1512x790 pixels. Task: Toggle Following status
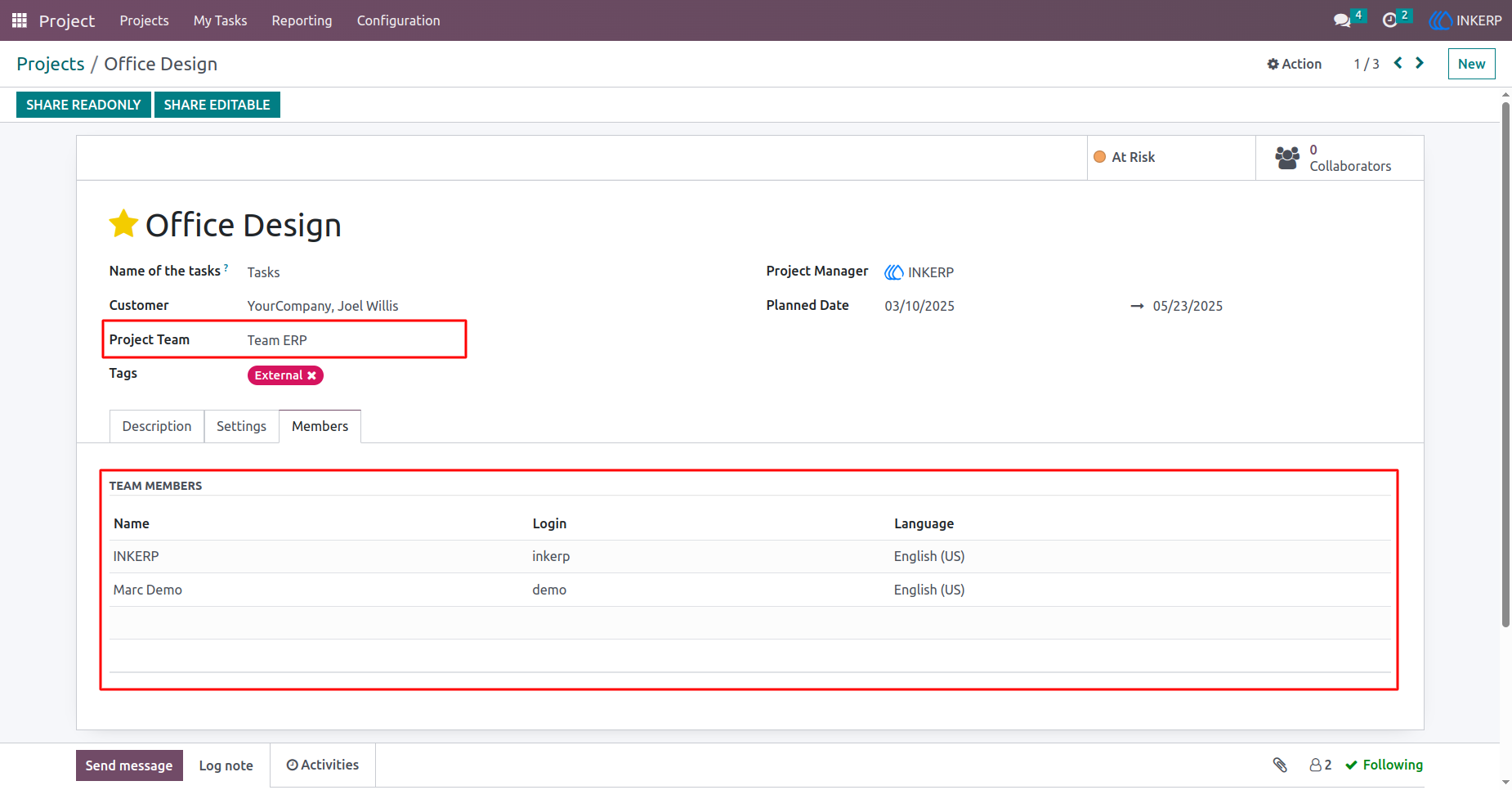coord(1384,765)
